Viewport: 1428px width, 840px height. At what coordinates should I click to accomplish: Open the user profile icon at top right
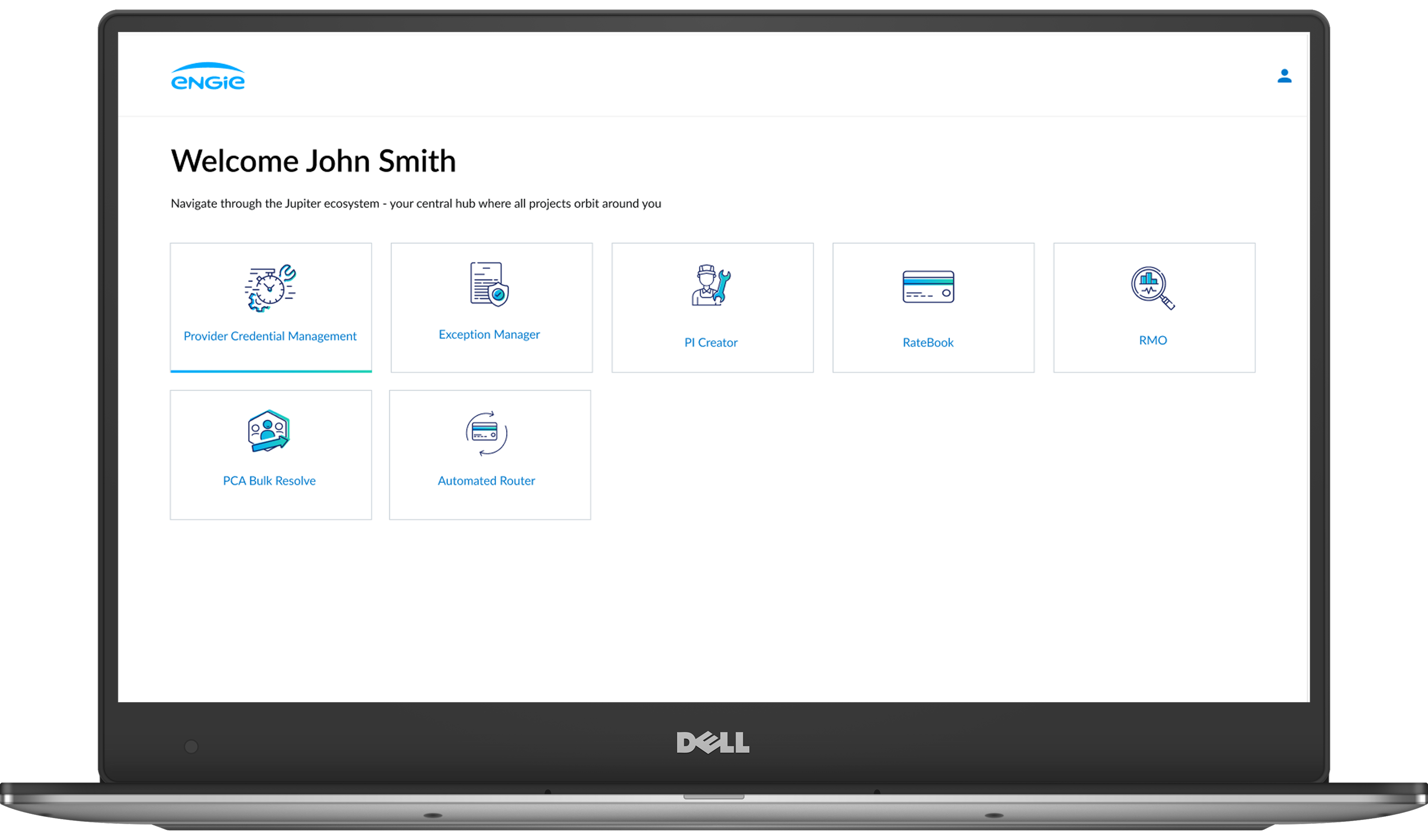point(1284,77)
